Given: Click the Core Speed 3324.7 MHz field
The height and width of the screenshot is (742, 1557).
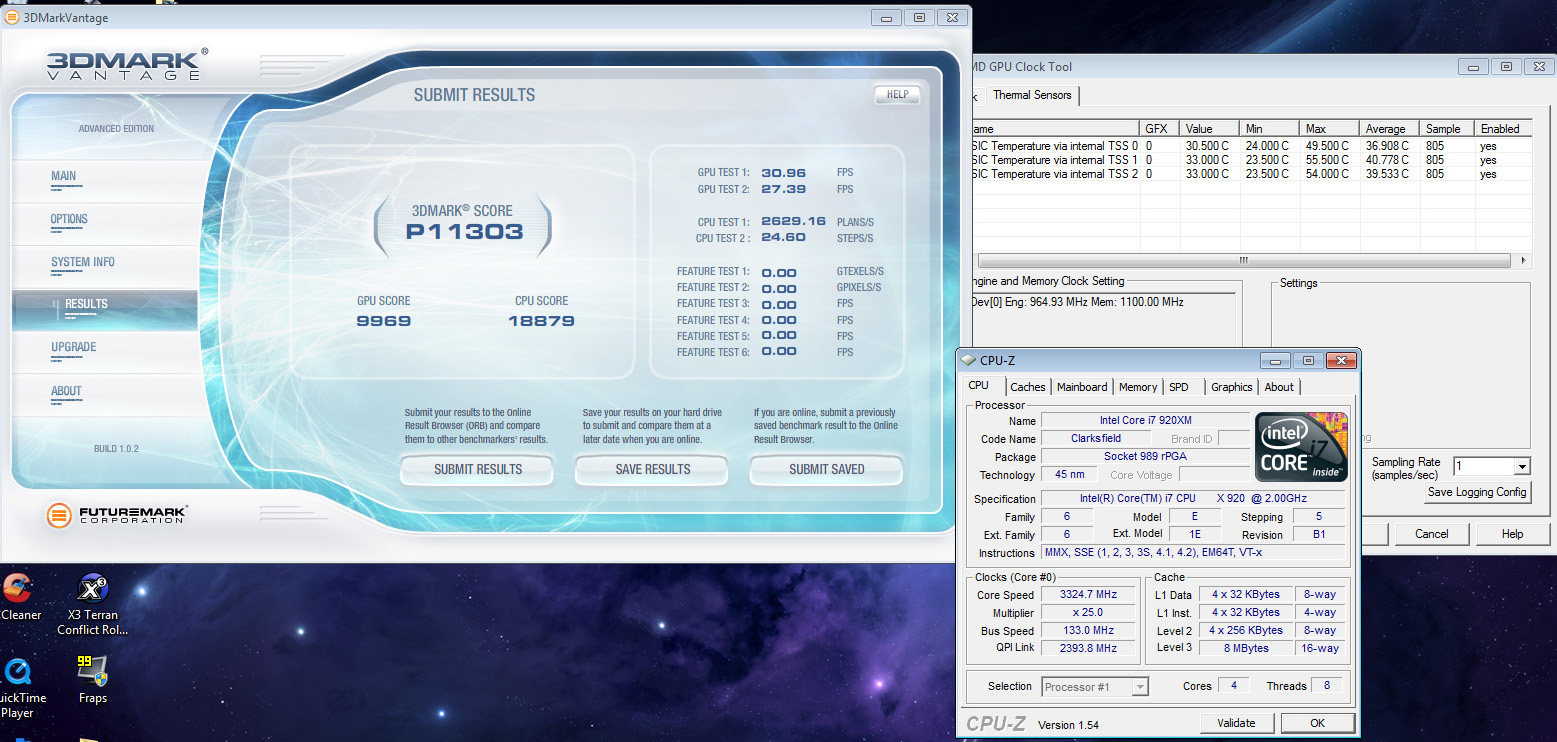Looking at the screenshot, I should coord(1088,595).
